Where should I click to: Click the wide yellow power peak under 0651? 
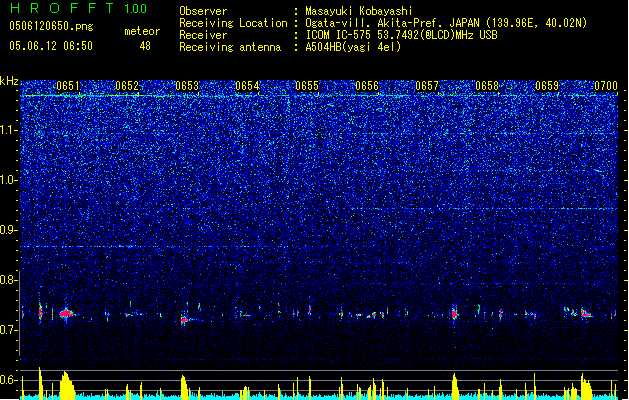click(x=67, y=386)
